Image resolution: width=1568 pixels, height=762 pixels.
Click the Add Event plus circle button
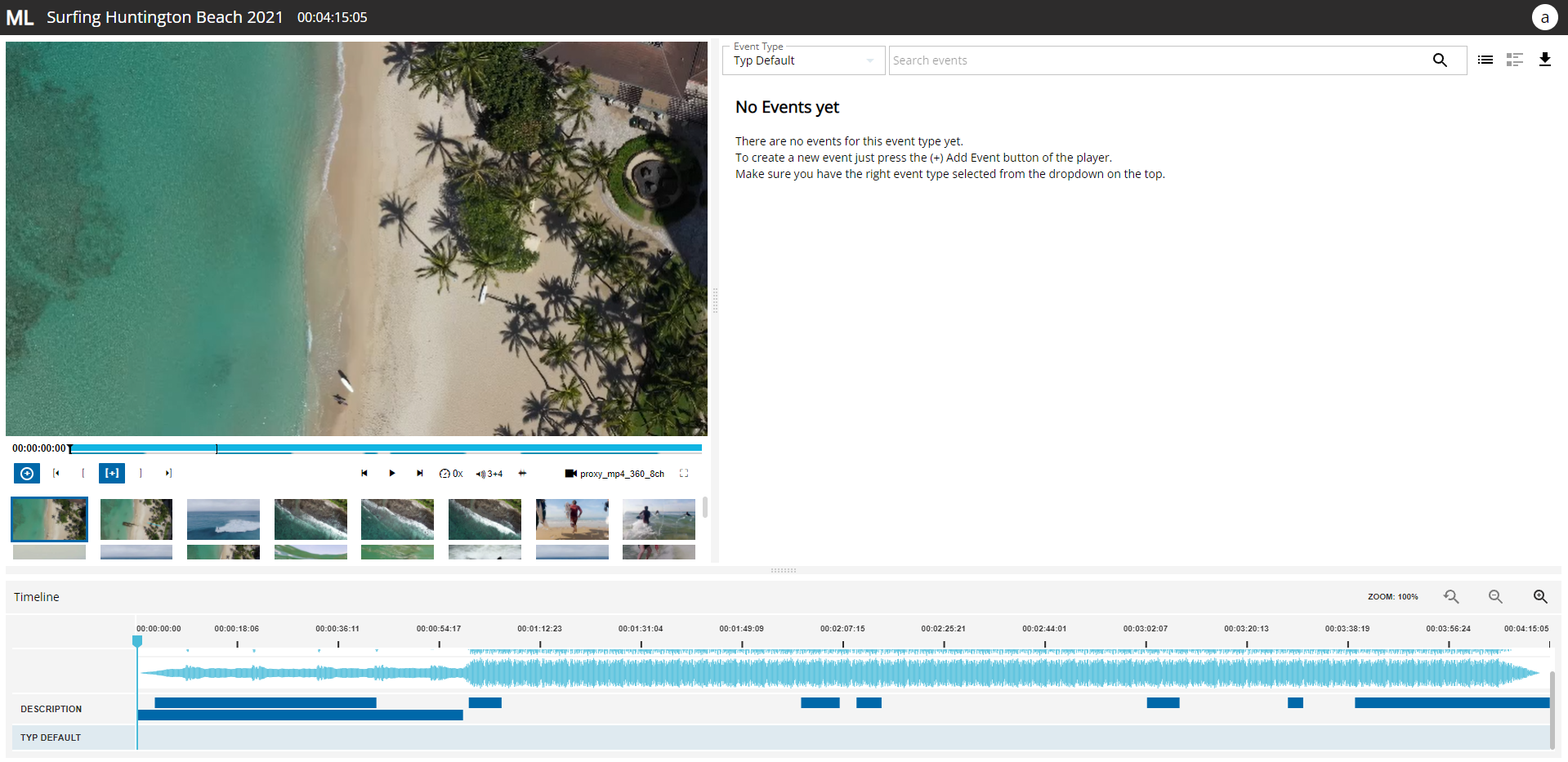coord(27,474)
